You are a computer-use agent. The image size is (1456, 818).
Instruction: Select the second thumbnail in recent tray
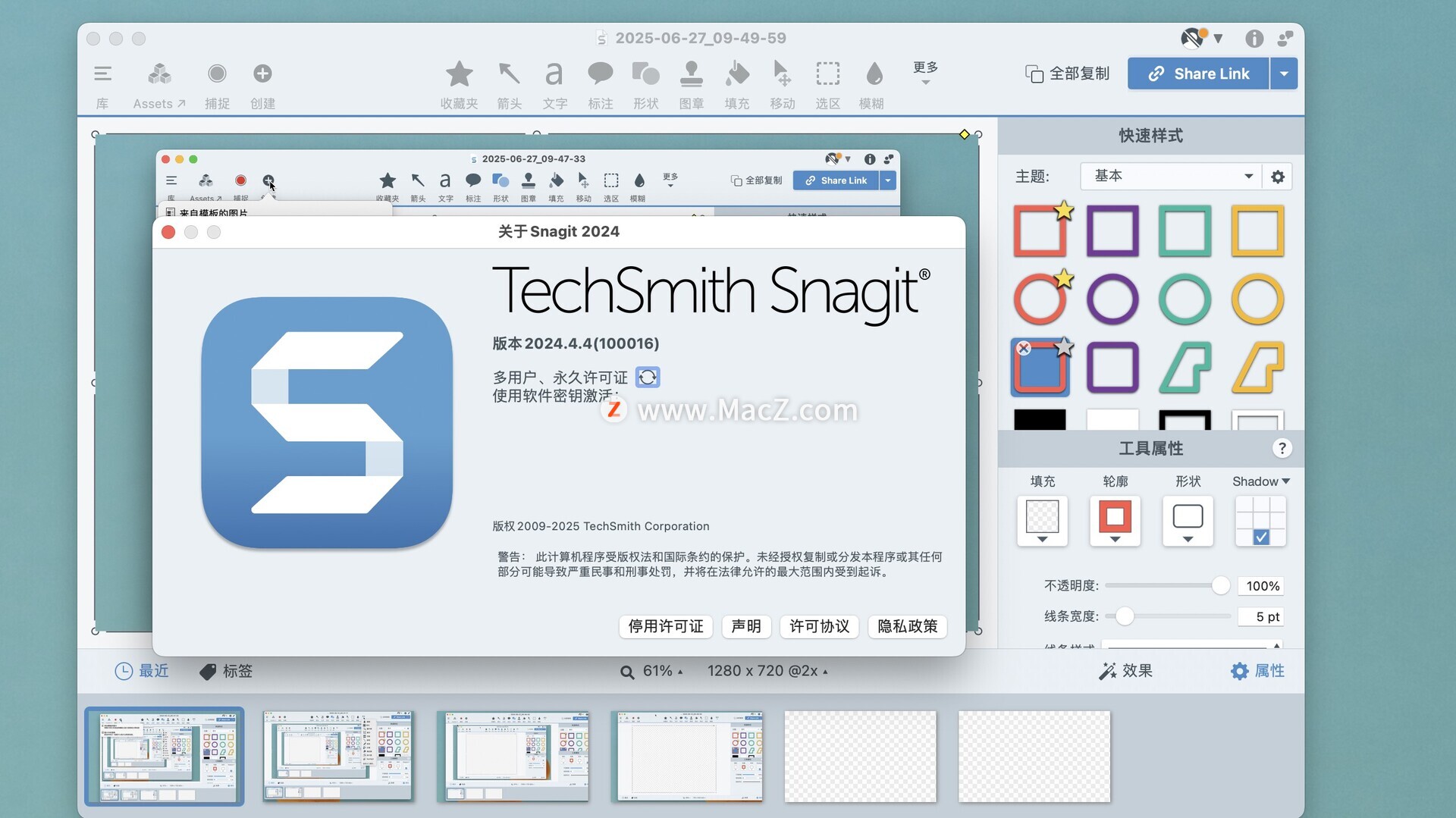point(338,756)
